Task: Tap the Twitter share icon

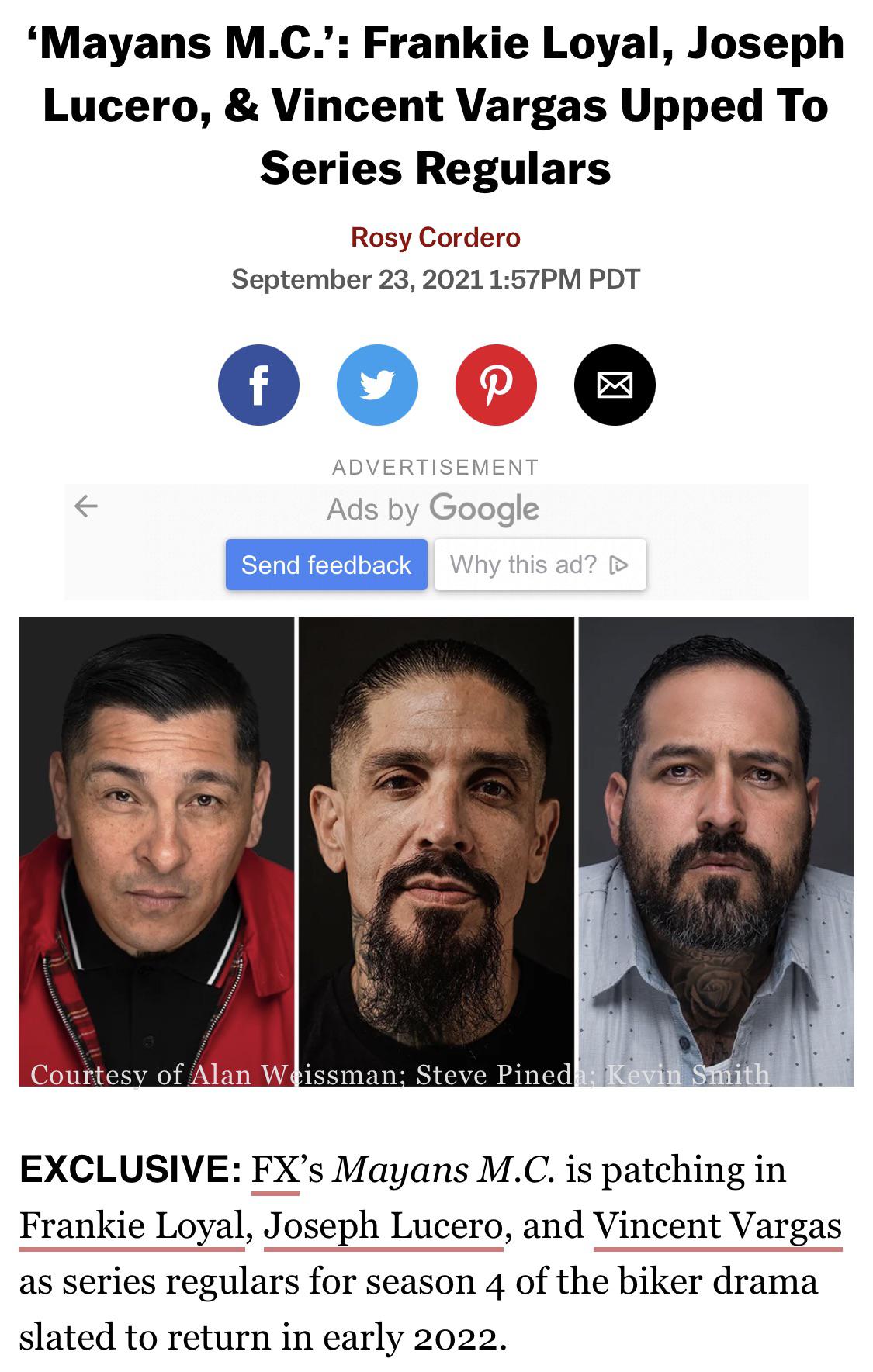Action: (377, 385)
